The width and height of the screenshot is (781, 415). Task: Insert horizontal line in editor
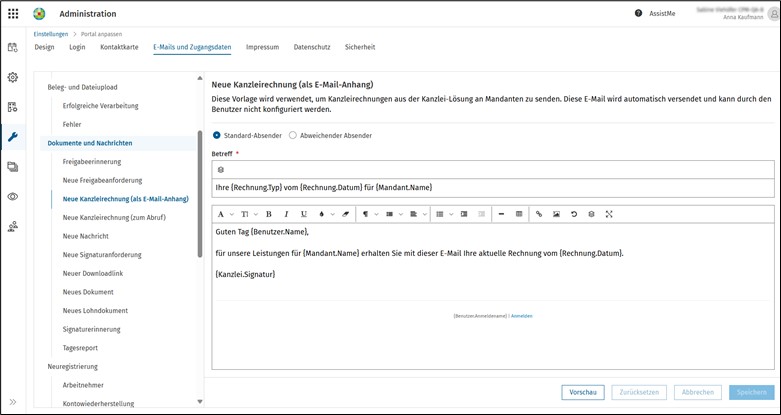point(501,214)
